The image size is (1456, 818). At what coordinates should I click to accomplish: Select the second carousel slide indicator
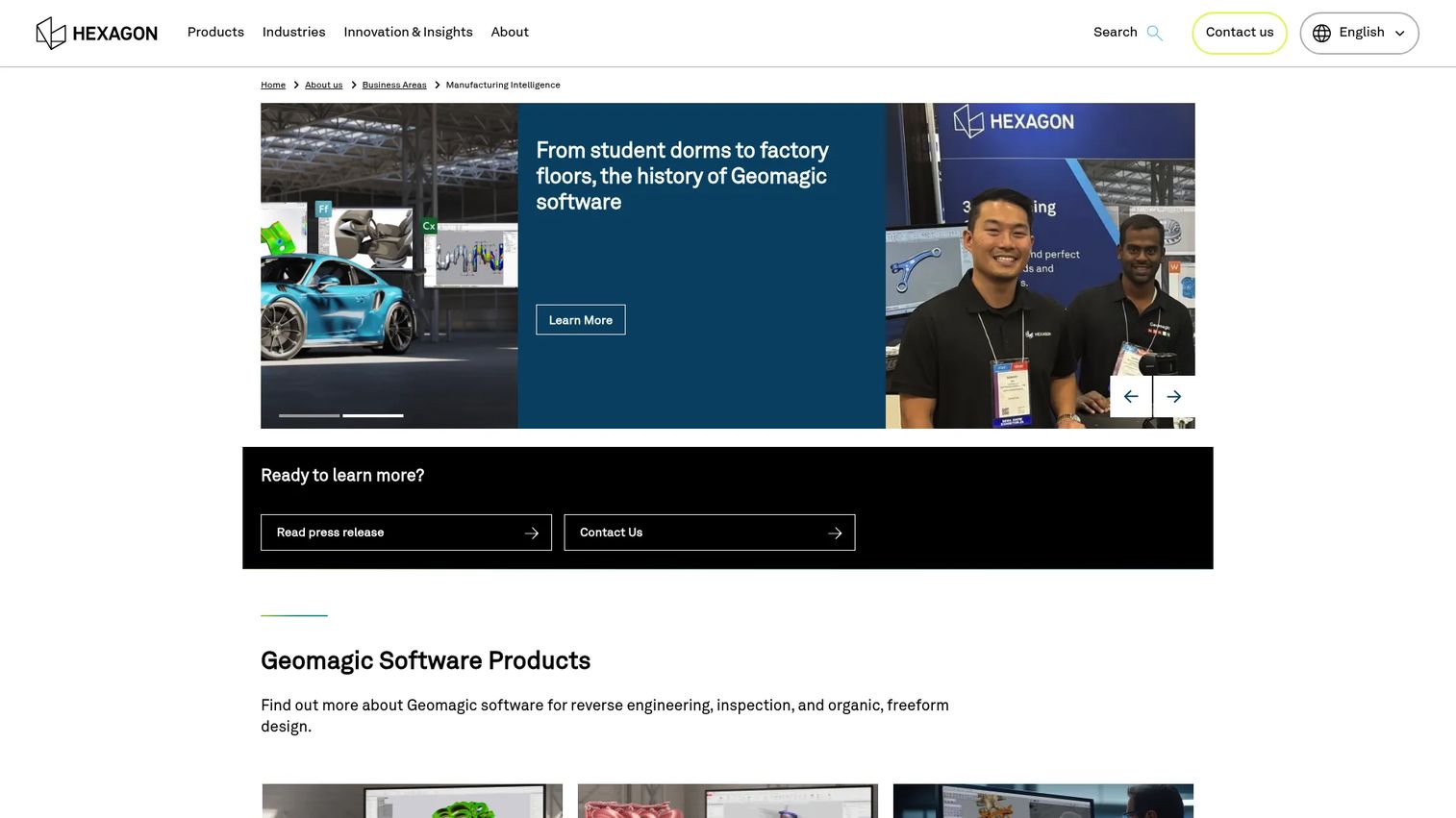coord(373,415)
